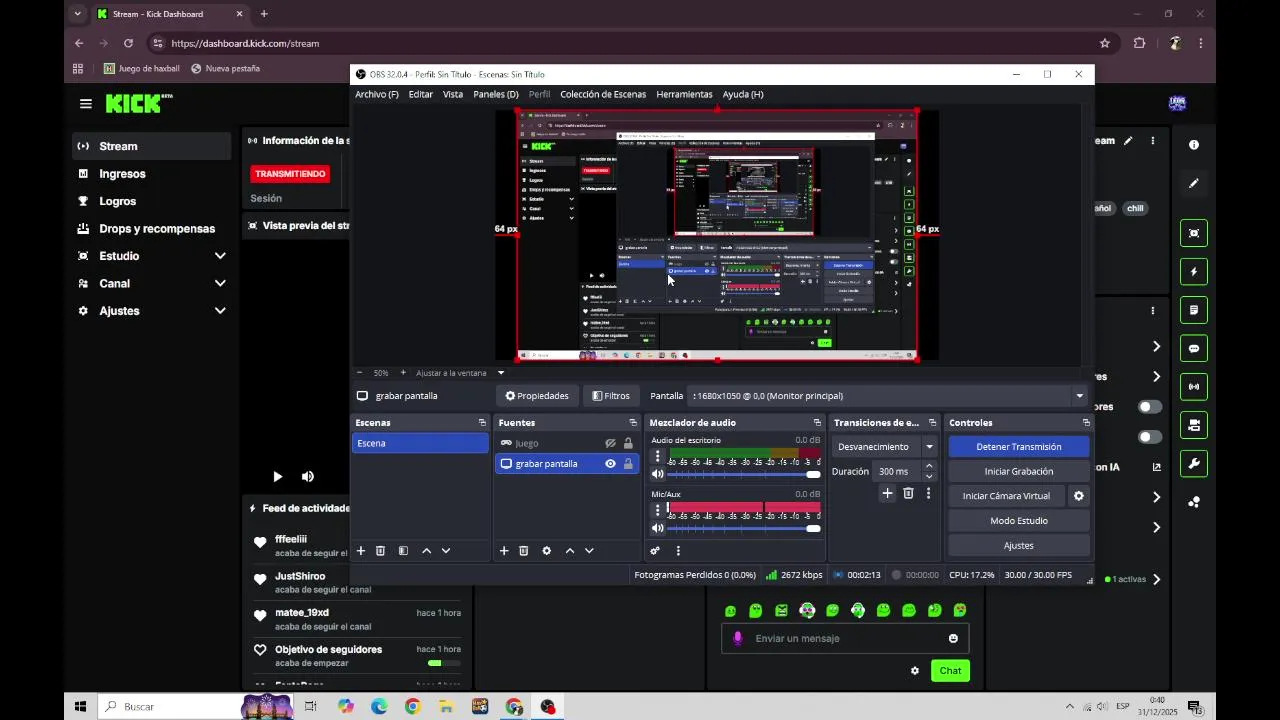Send message with green Chat button

pyautogui.click(x=950, y=671)
